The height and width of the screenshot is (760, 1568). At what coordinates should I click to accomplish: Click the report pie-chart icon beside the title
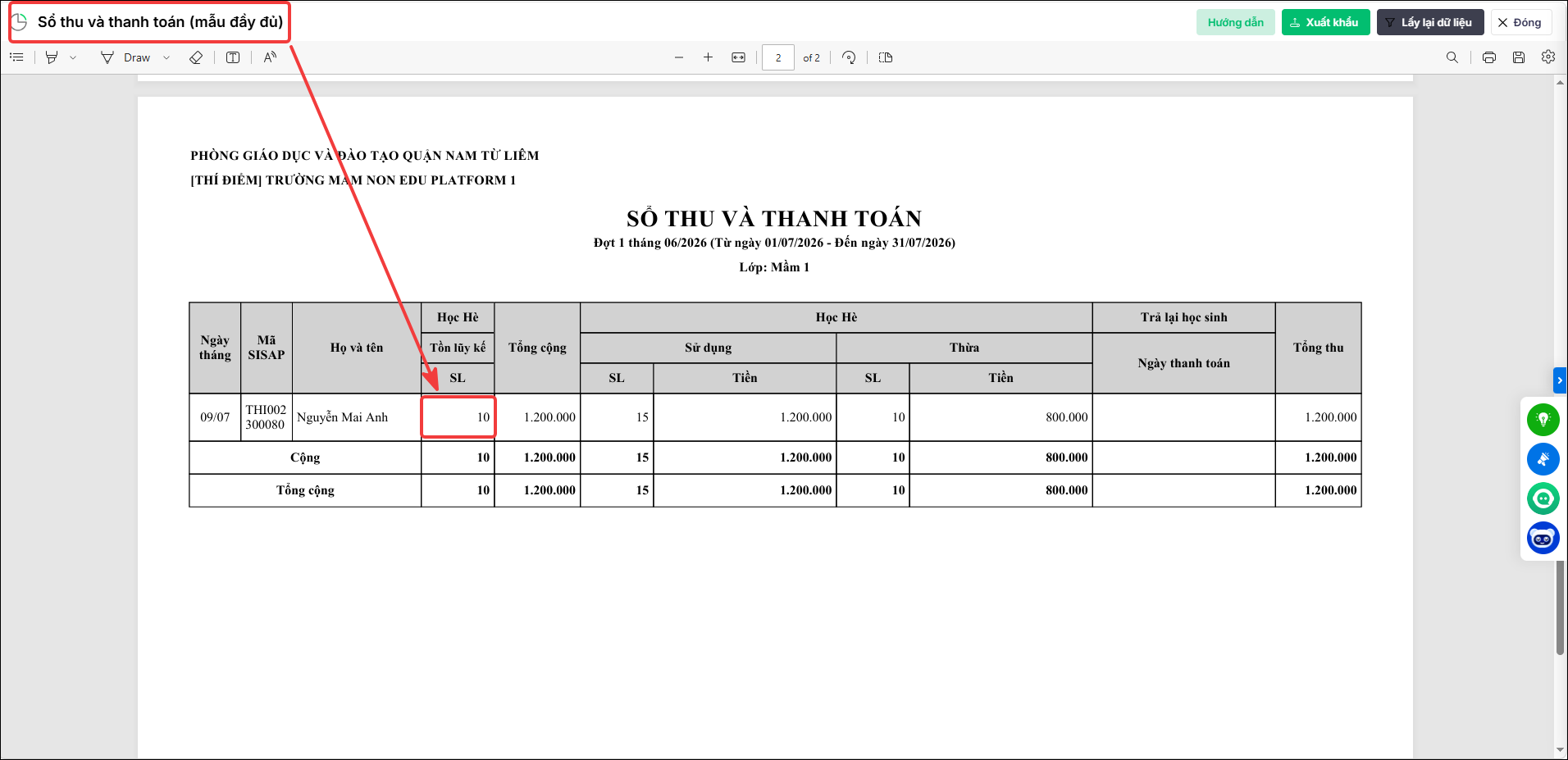pos(19,22)
